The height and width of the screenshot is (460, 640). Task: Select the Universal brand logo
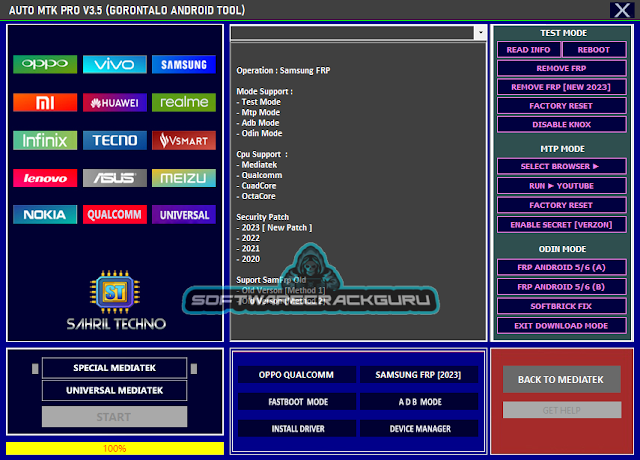point(184,214)
